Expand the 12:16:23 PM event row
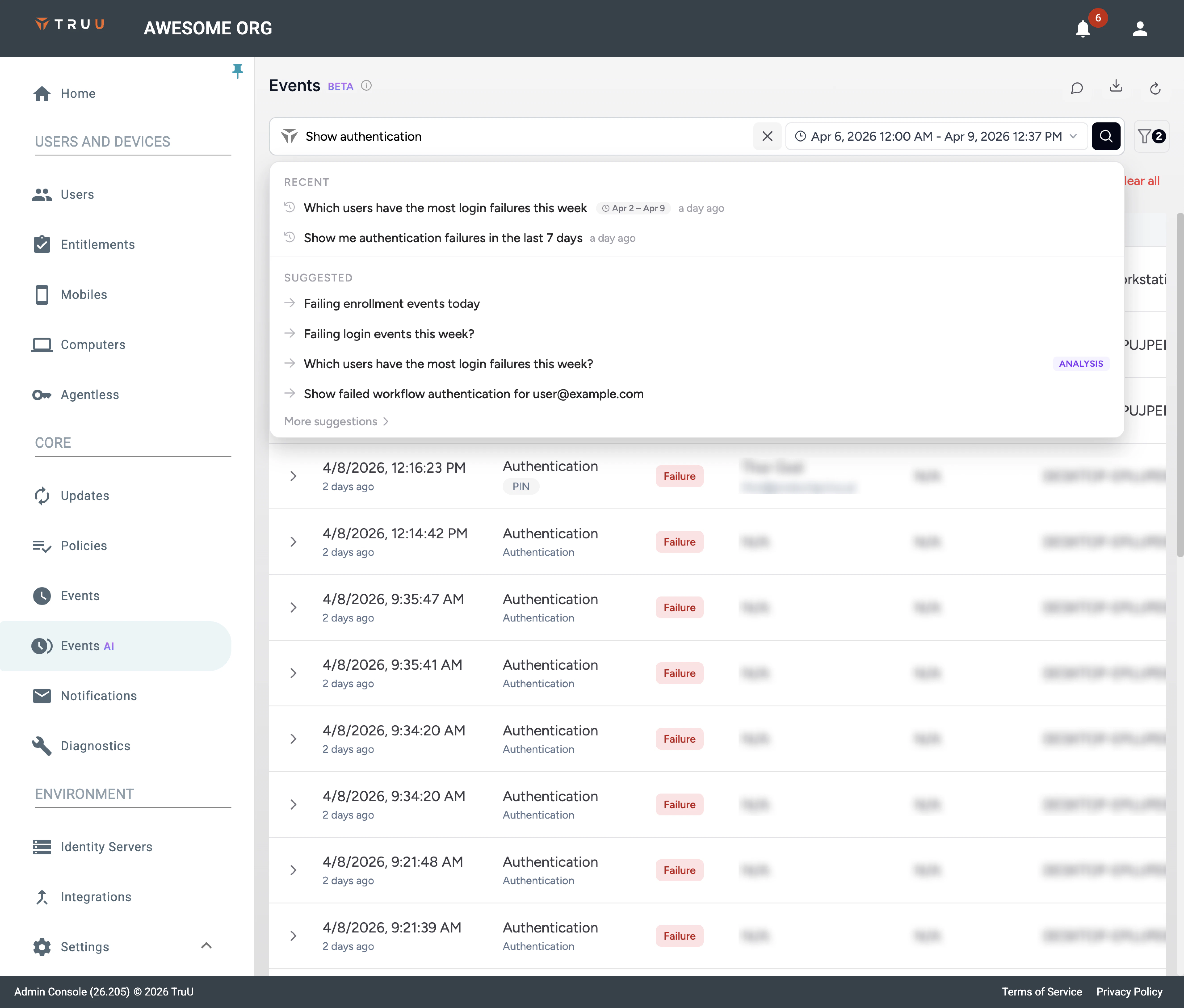 293,476
